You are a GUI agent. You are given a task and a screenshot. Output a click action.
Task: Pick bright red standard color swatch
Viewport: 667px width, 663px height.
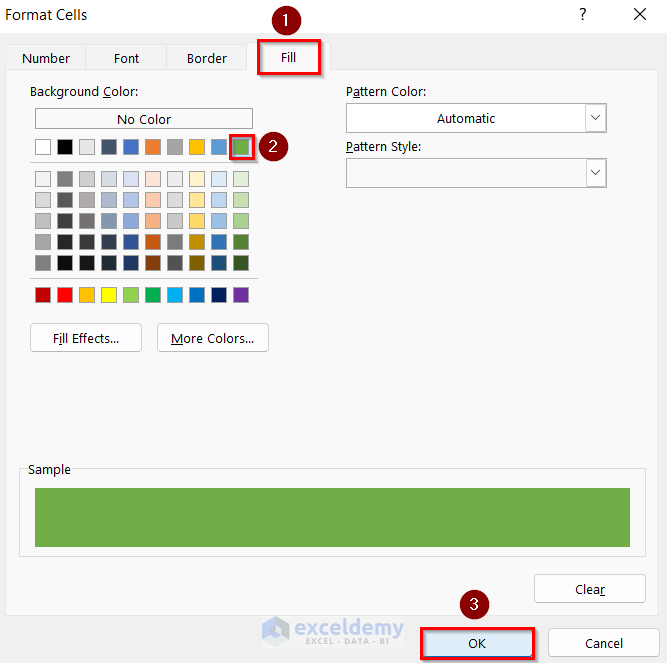(x=65, y=295)
